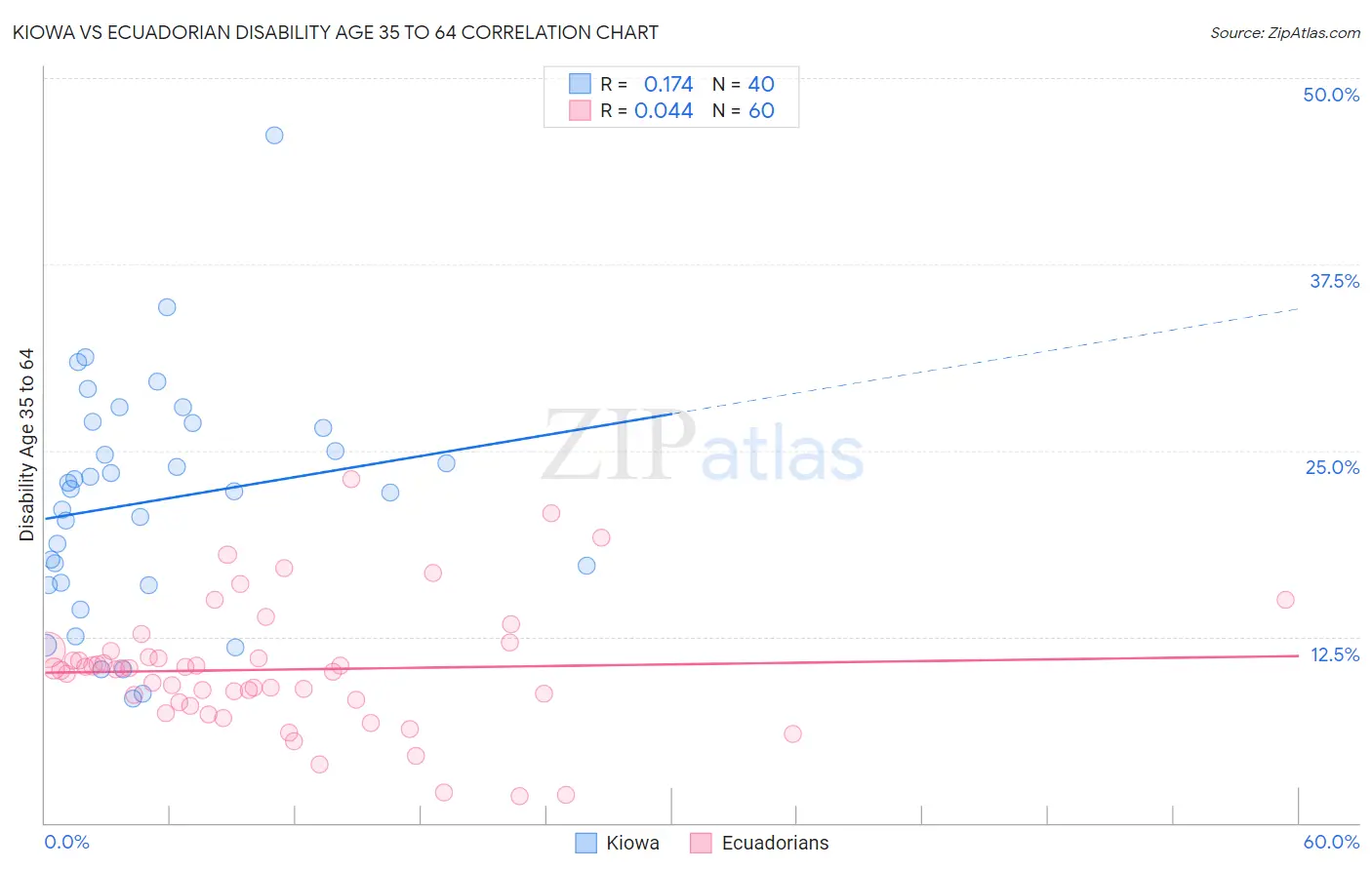Click the pink swatch in the R = 0.044 legend row
Screen dimensions: 1372x870
[580, 110]
